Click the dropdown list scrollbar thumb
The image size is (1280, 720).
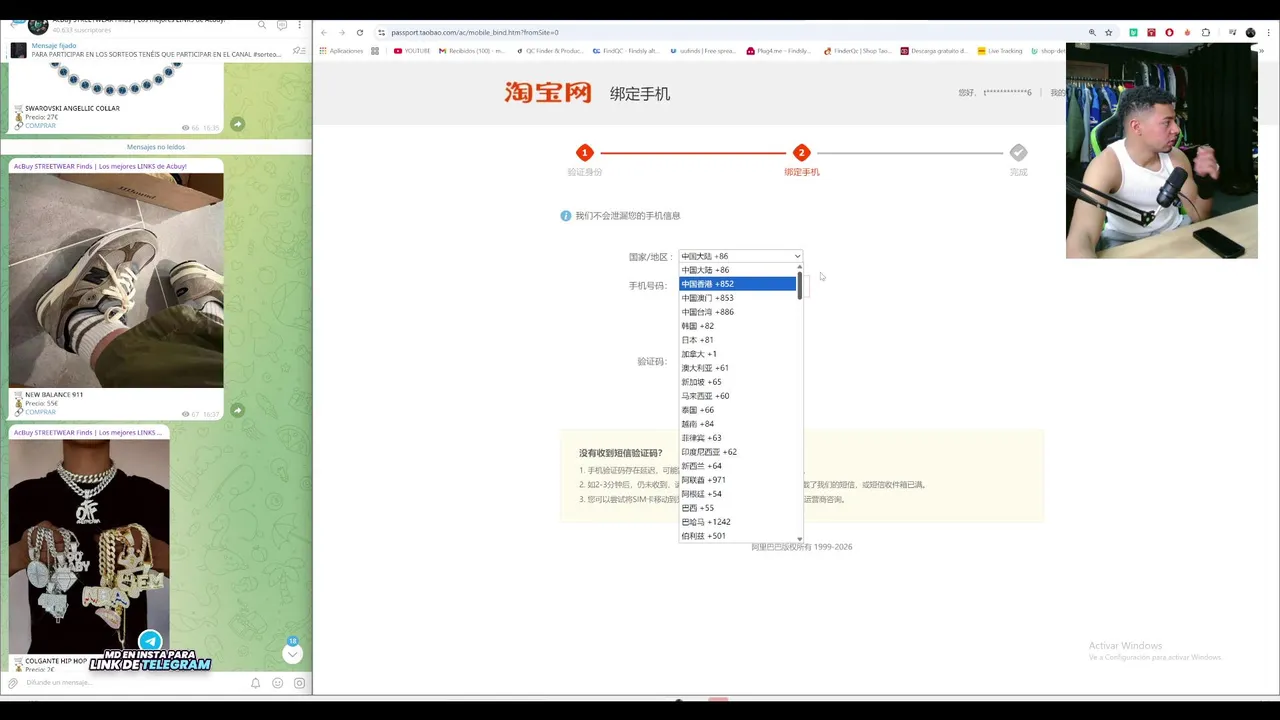coord(799,285)
